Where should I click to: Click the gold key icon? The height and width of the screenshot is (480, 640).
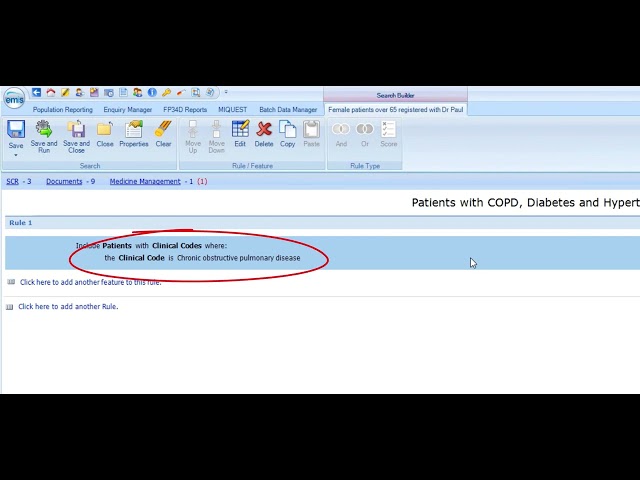click(x=167, y=93)
